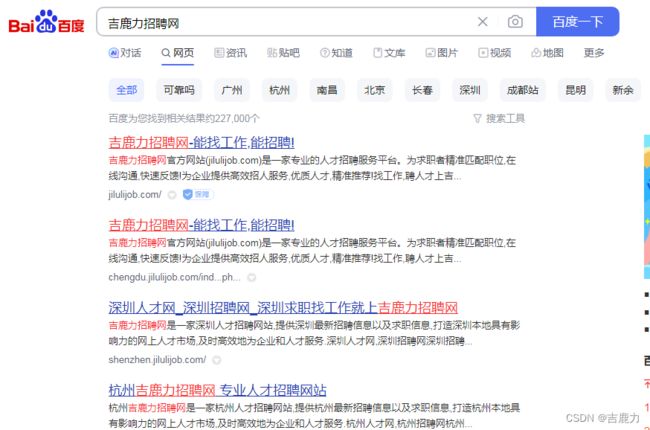Select the 网页 tab
The image size is (650, 430).
pyautogui.click(x=177, y=53)
